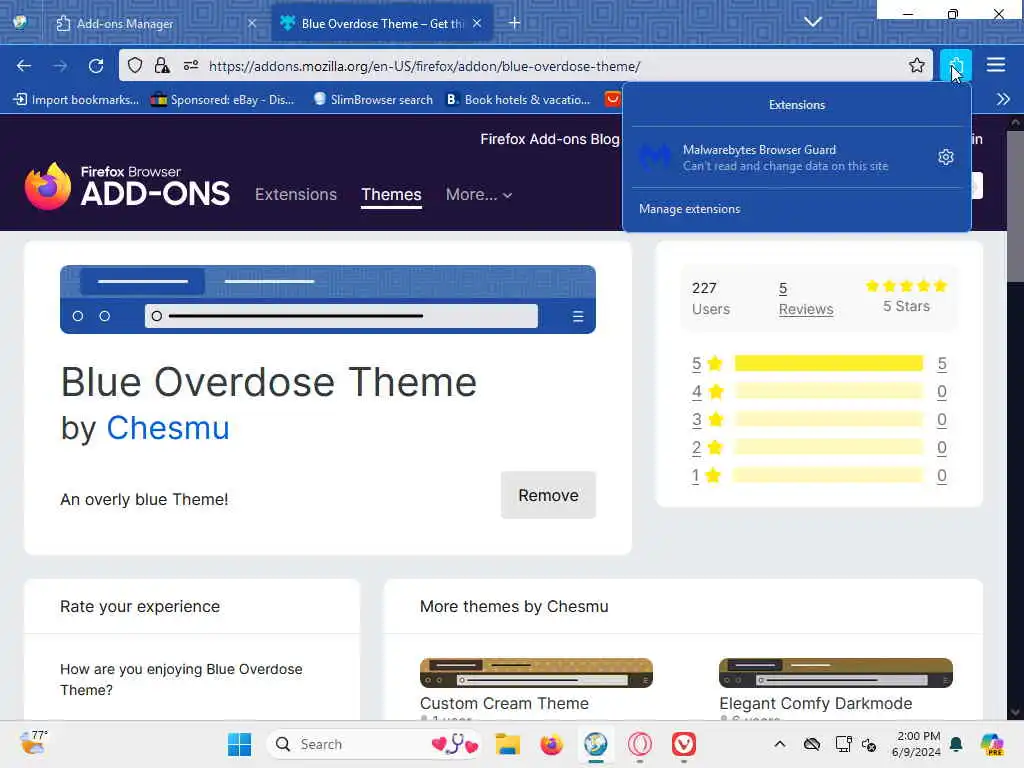1024x768 pixels.
Task: Open Import bookmarks bookmark item
Action: coord(77,100)
